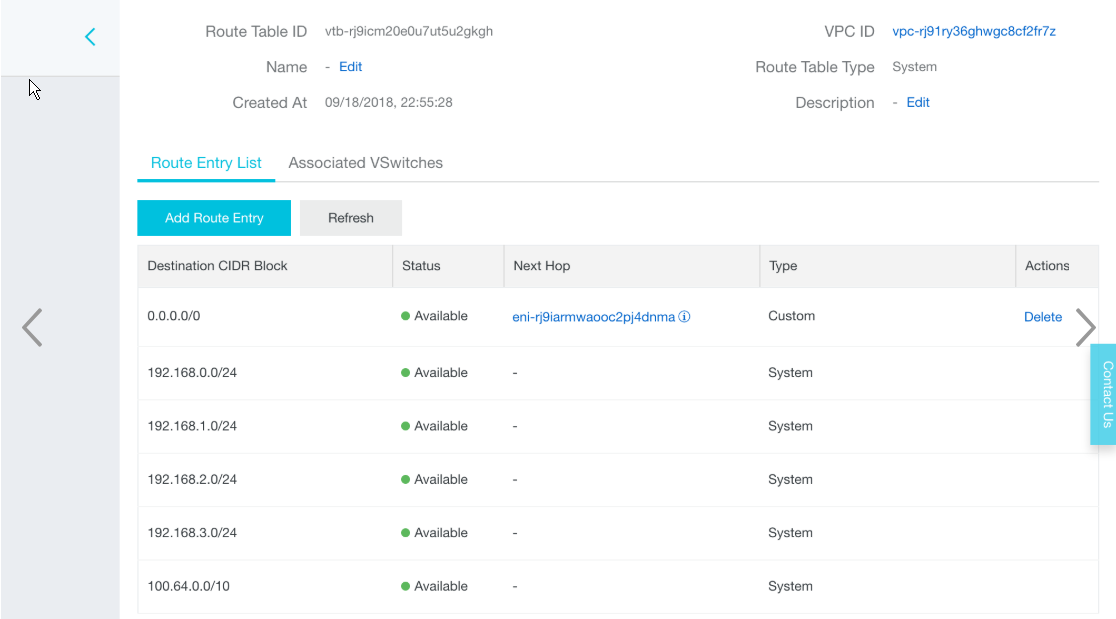The image size is (1116, 619).
Task: Edit the route table Name
Action: 350,67
